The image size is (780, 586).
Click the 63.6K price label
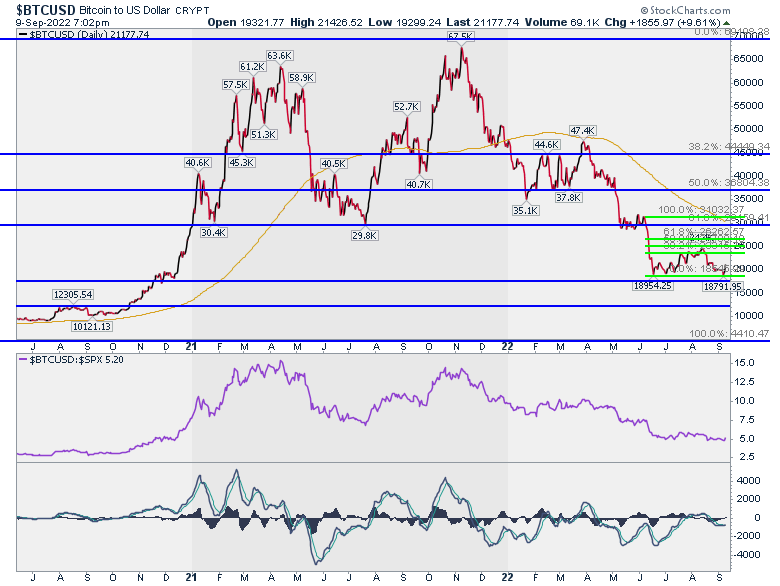[x=279, y=55]
